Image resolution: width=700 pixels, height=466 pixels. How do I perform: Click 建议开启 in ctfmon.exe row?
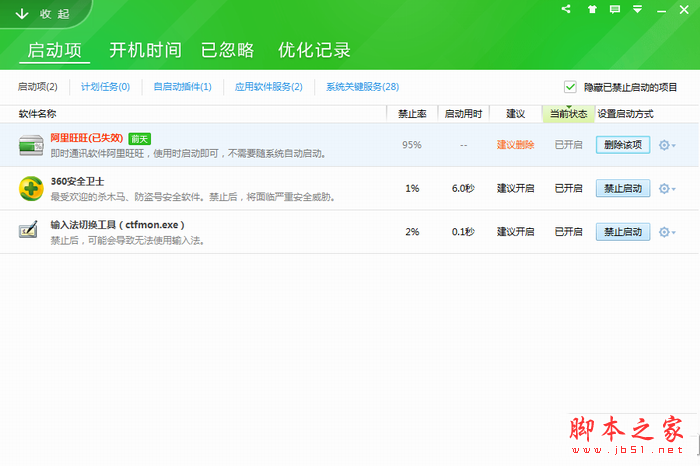click(515, 232)
